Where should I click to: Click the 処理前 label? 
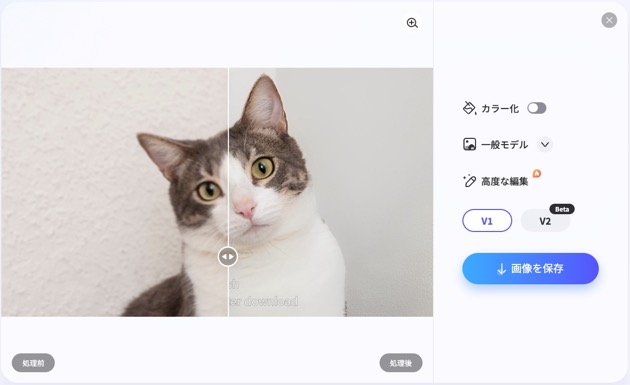33,363
